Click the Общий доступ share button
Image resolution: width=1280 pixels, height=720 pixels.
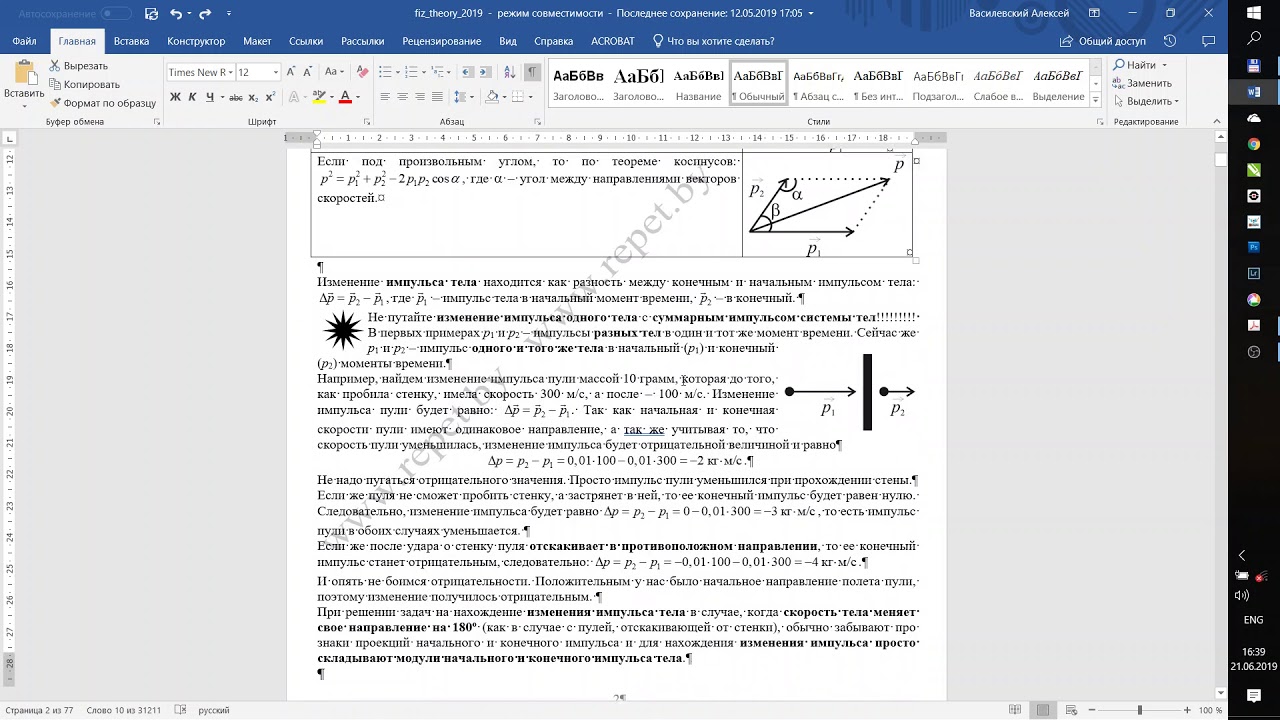1103,41
